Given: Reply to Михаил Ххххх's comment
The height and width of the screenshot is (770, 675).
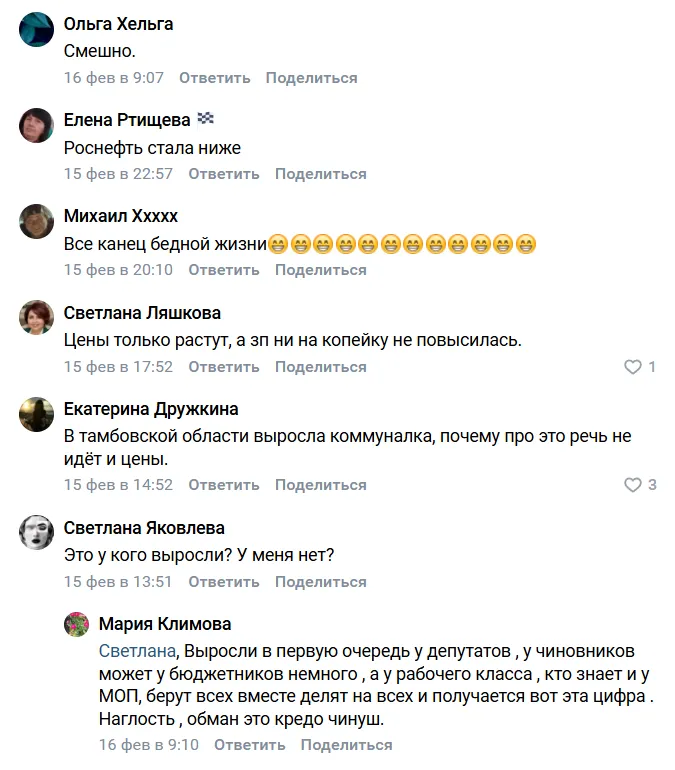Looking at the screenshot, I should click(x=224, y=270).
